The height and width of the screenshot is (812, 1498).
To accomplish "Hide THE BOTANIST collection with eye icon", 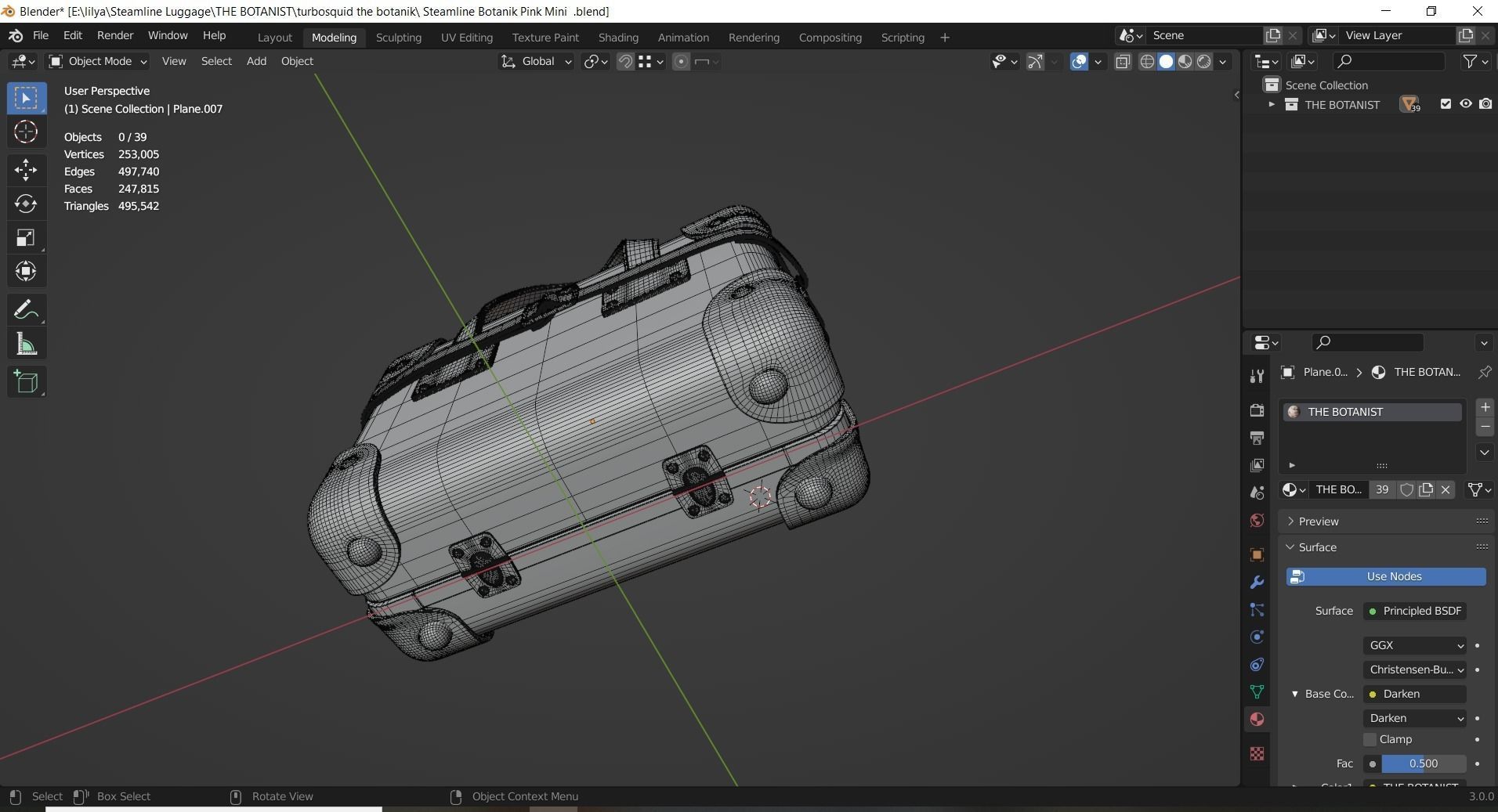I will 1465,104.
